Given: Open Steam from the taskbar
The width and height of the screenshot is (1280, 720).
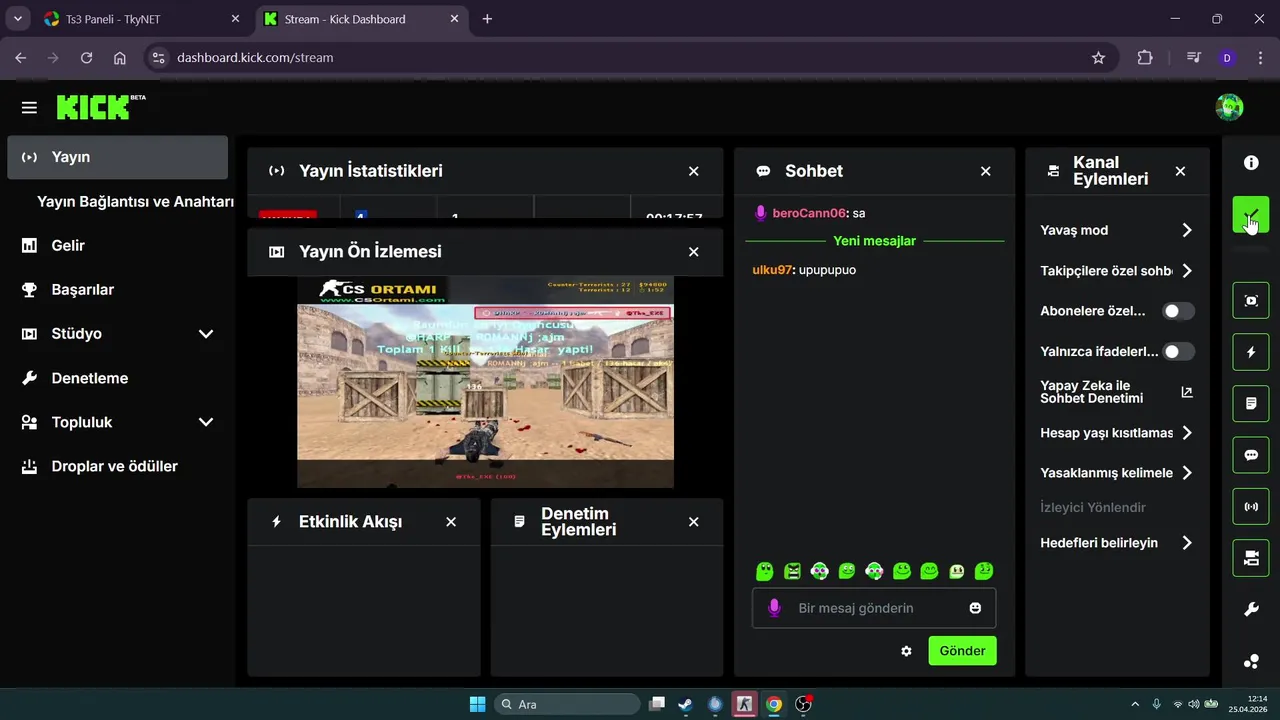Looking at the screenshot, I should (685, 704).
